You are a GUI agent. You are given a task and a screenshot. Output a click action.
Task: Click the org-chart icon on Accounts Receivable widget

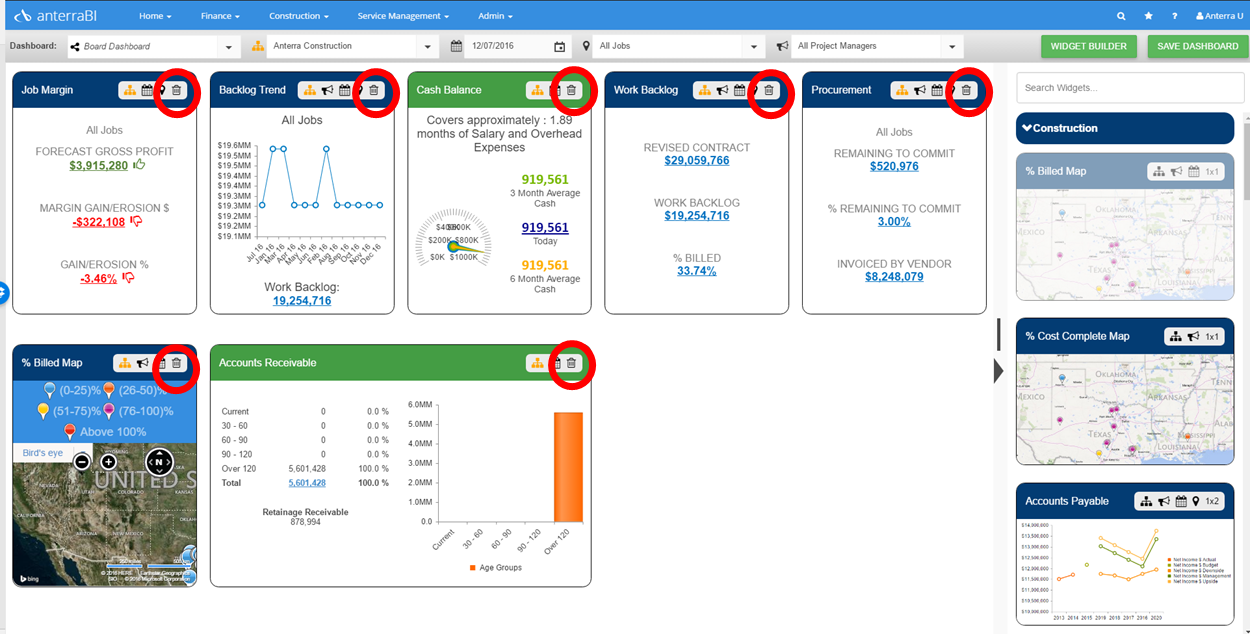tap(538, 363)
